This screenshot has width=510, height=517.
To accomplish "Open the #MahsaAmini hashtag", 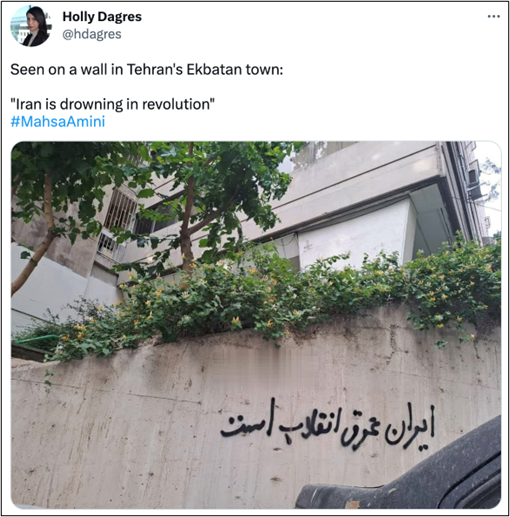I will pyautogui.click(x=58, y=121).
